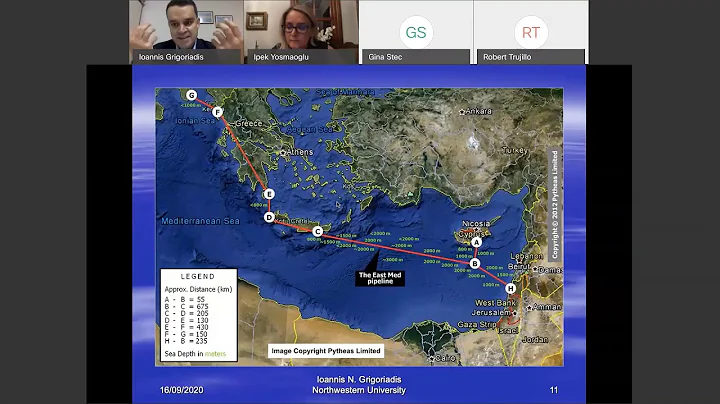The width and height of the screenshot is (720, 404).
Task: Click the Northwestern University footer text
Action: (x=359, y=390)
